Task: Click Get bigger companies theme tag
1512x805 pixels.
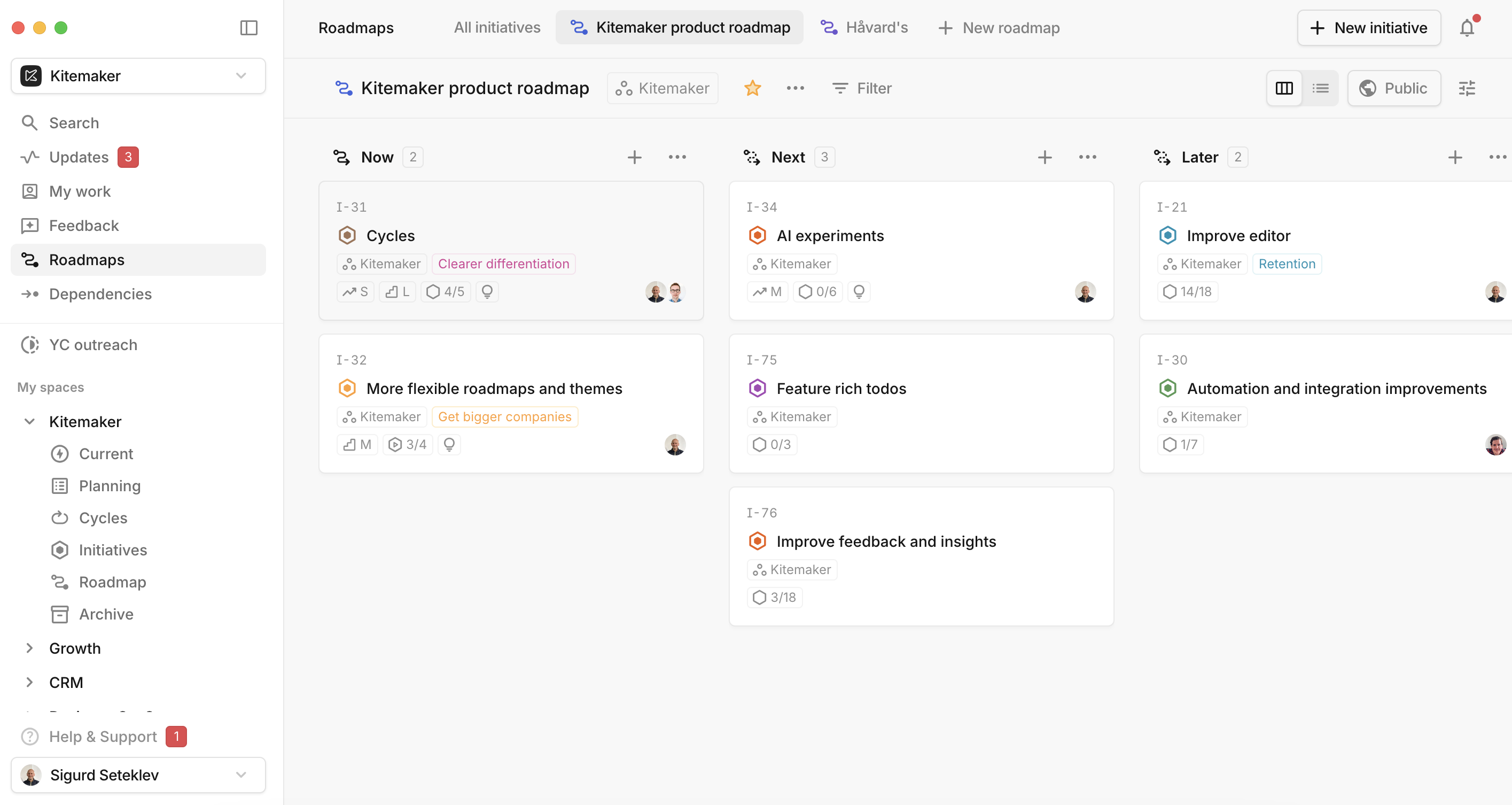Action: point(504,416)
